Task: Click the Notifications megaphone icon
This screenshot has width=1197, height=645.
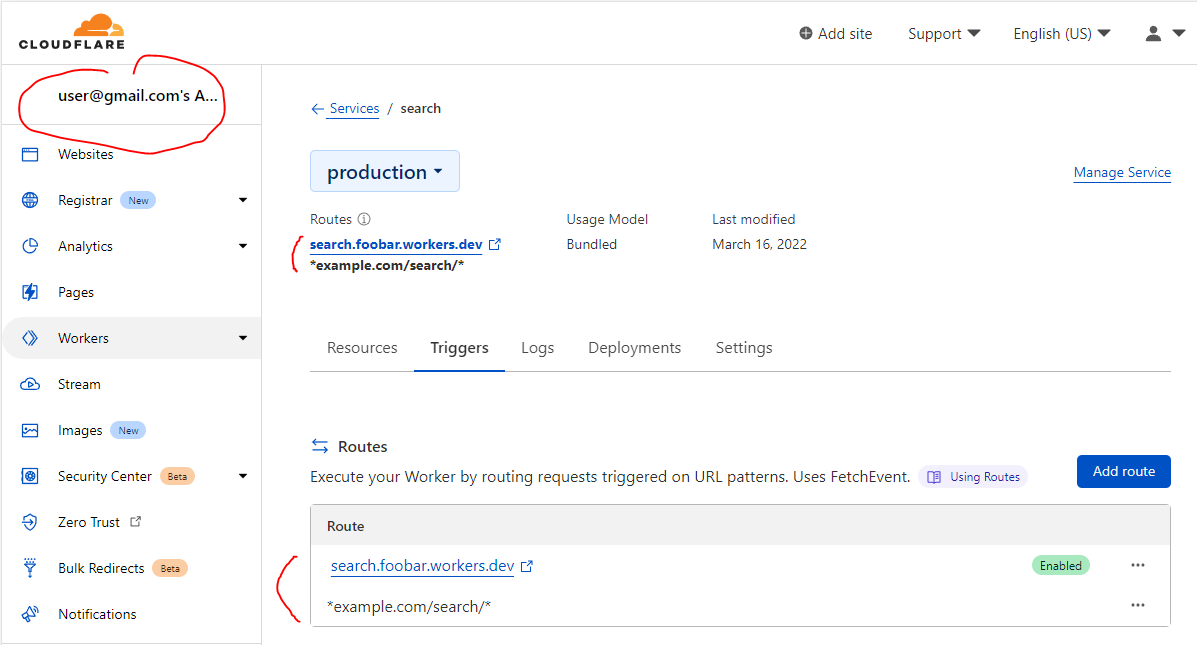Action: click(x=30, y=614)
